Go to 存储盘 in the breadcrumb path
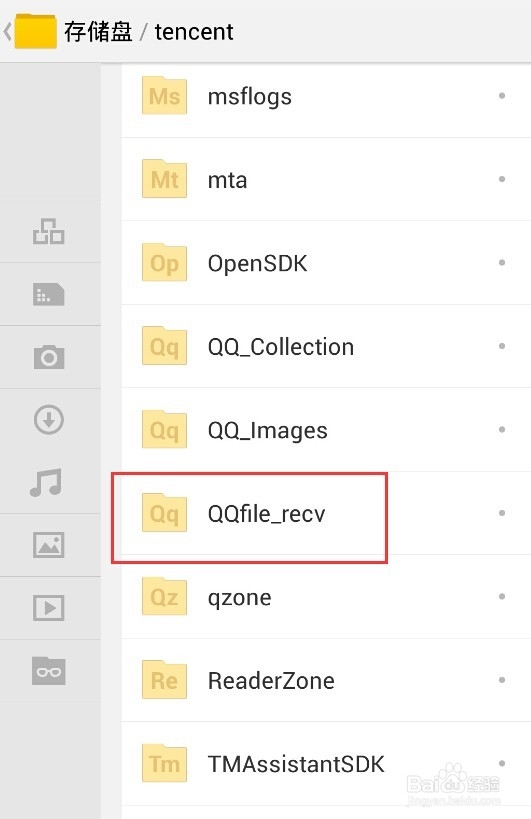 (98, 32)
